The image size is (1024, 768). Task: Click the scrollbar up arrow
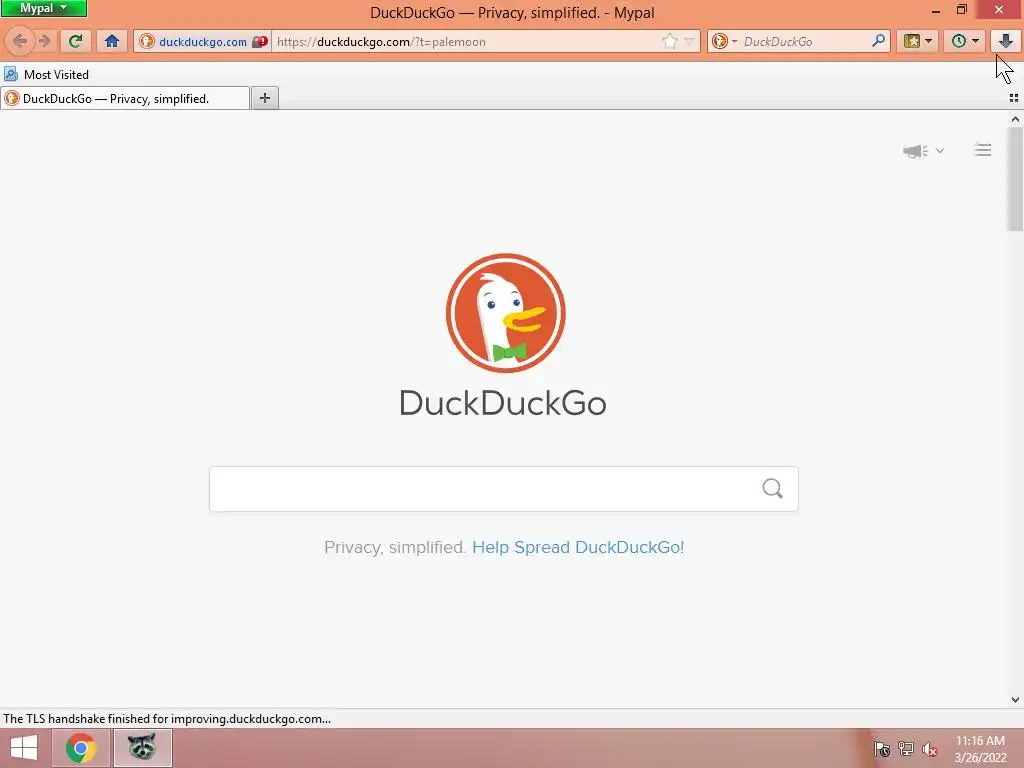coord(1015,119)
